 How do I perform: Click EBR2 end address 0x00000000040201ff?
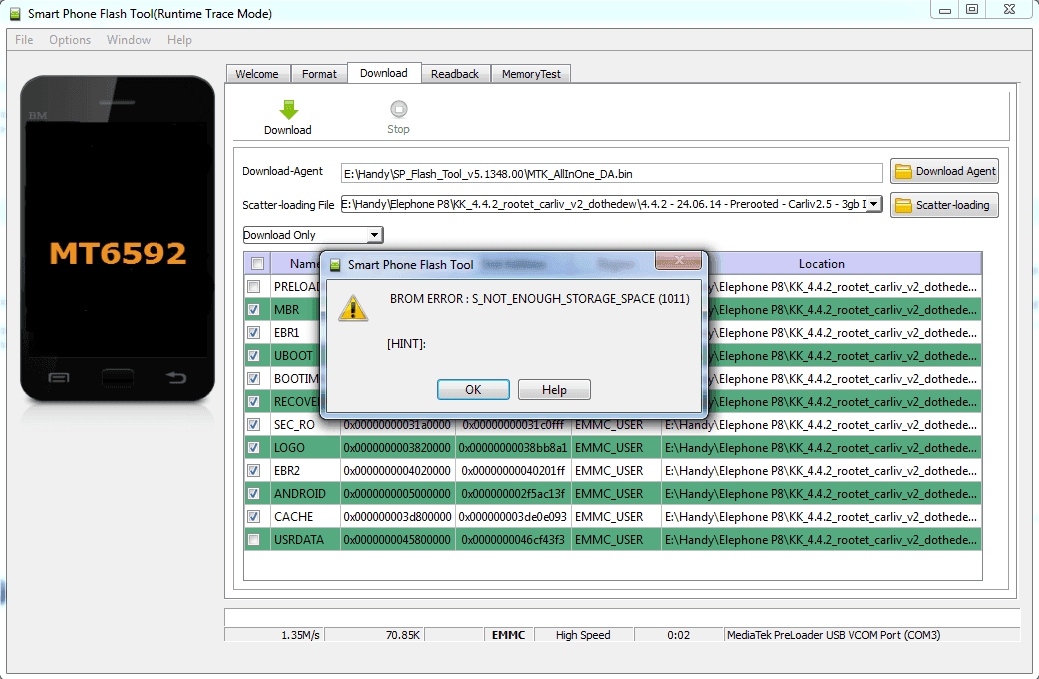click(x=513, y=470)
